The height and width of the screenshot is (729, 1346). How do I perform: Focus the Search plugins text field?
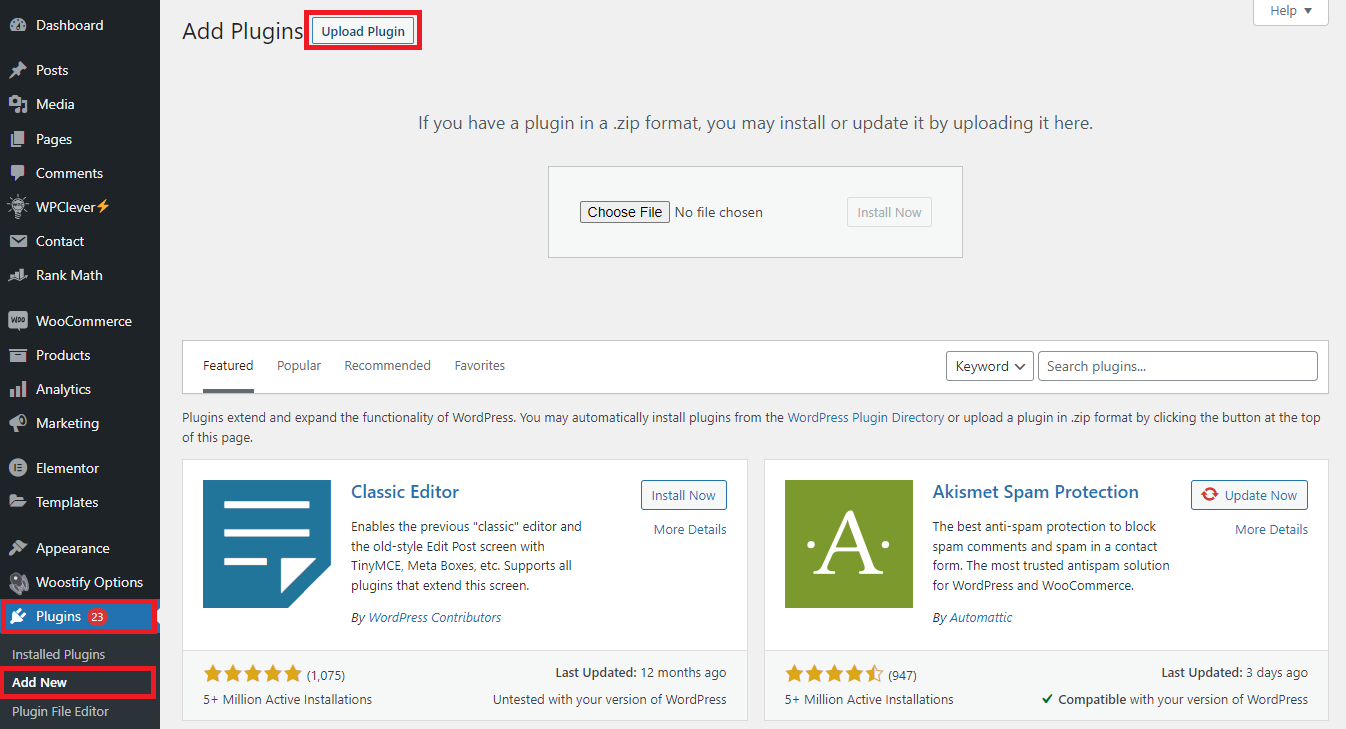pos(1178,366)
